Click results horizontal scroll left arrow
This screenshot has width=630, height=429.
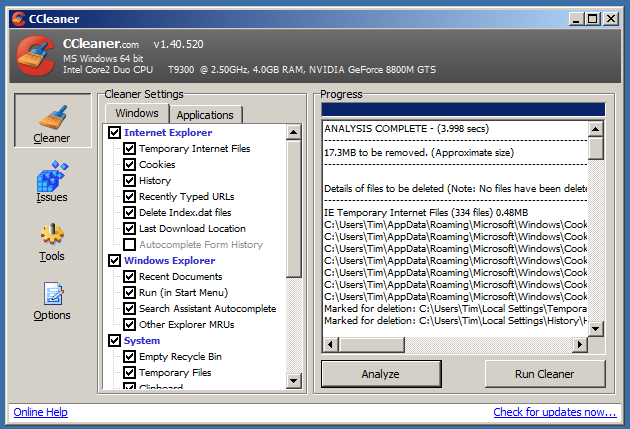tap(331, 345)
